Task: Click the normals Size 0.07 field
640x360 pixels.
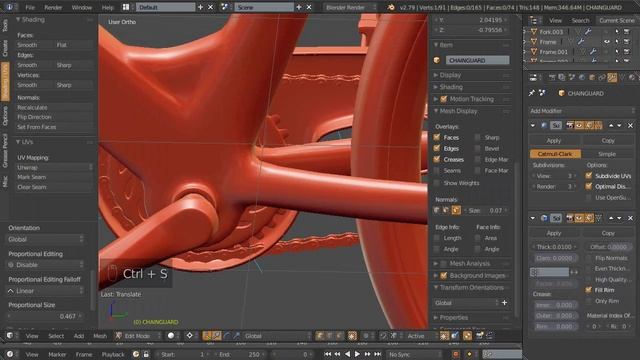Action: point(485,210)
